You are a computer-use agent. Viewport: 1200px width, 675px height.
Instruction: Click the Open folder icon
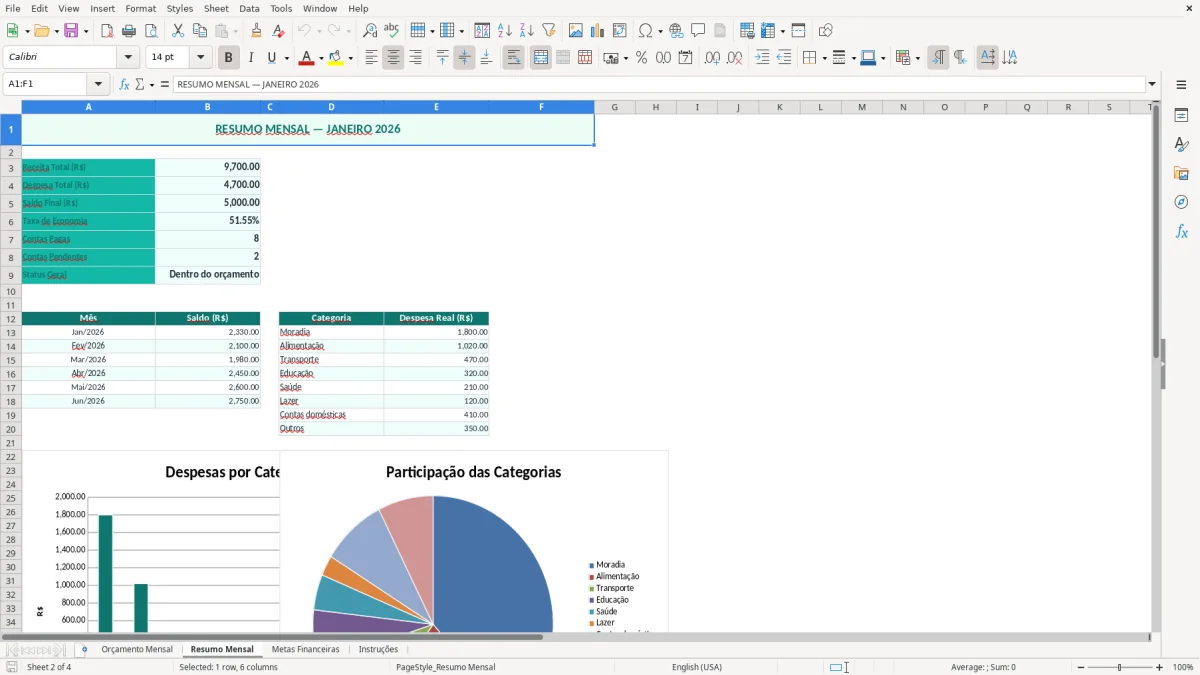[x=41, y=31]
